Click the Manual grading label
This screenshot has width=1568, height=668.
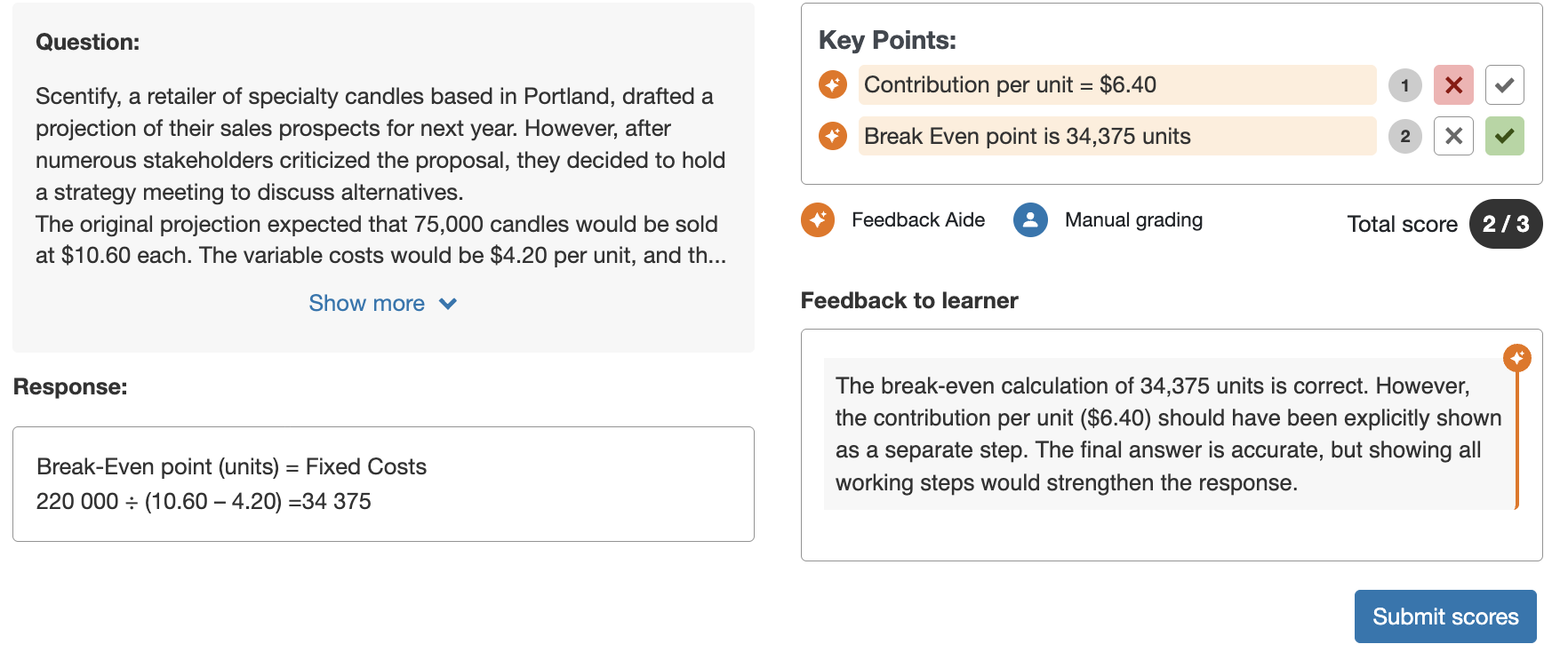[x=1133, y=220]
